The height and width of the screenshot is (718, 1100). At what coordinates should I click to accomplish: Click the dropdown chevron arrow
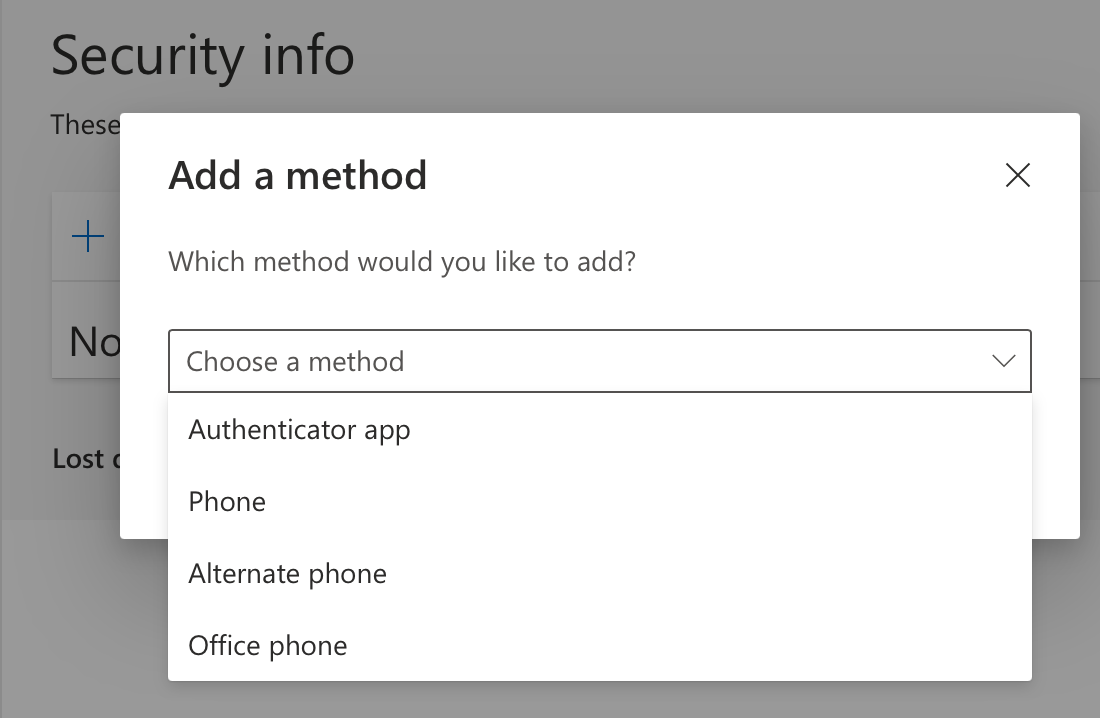pos(1003,361)
